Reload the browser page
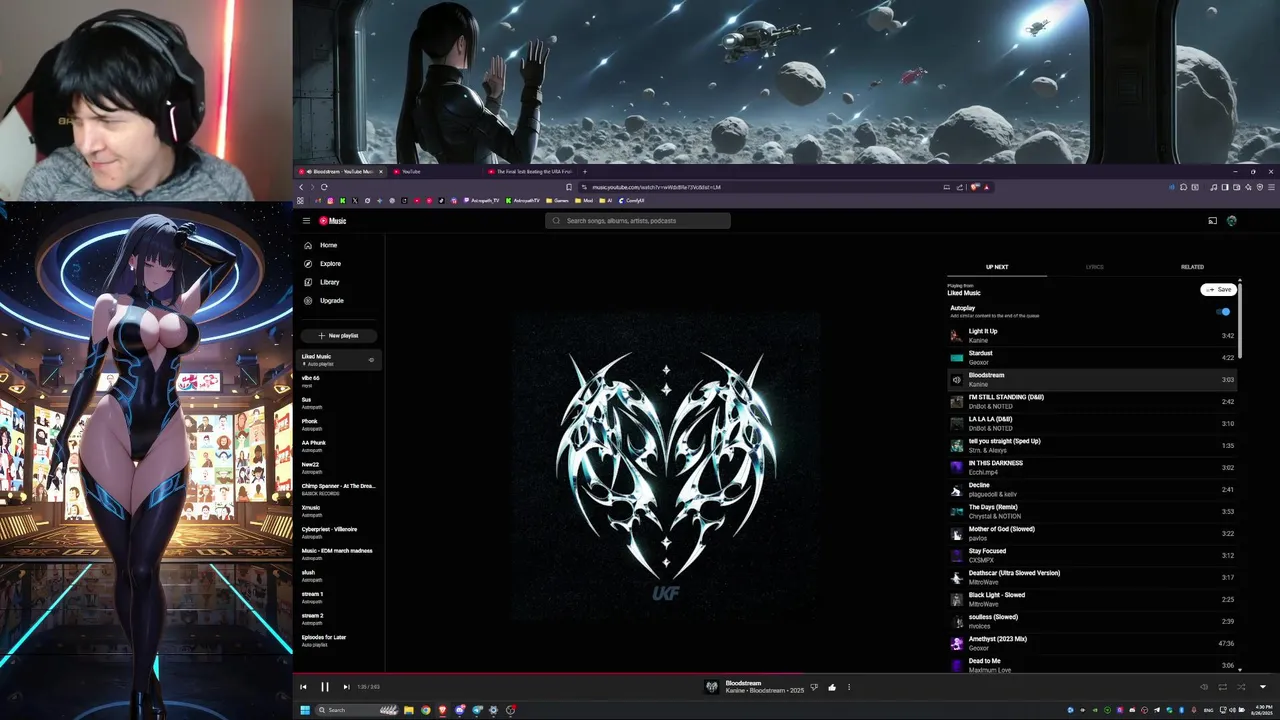Screen dimensions: 1280x720 tap(324, 187)
